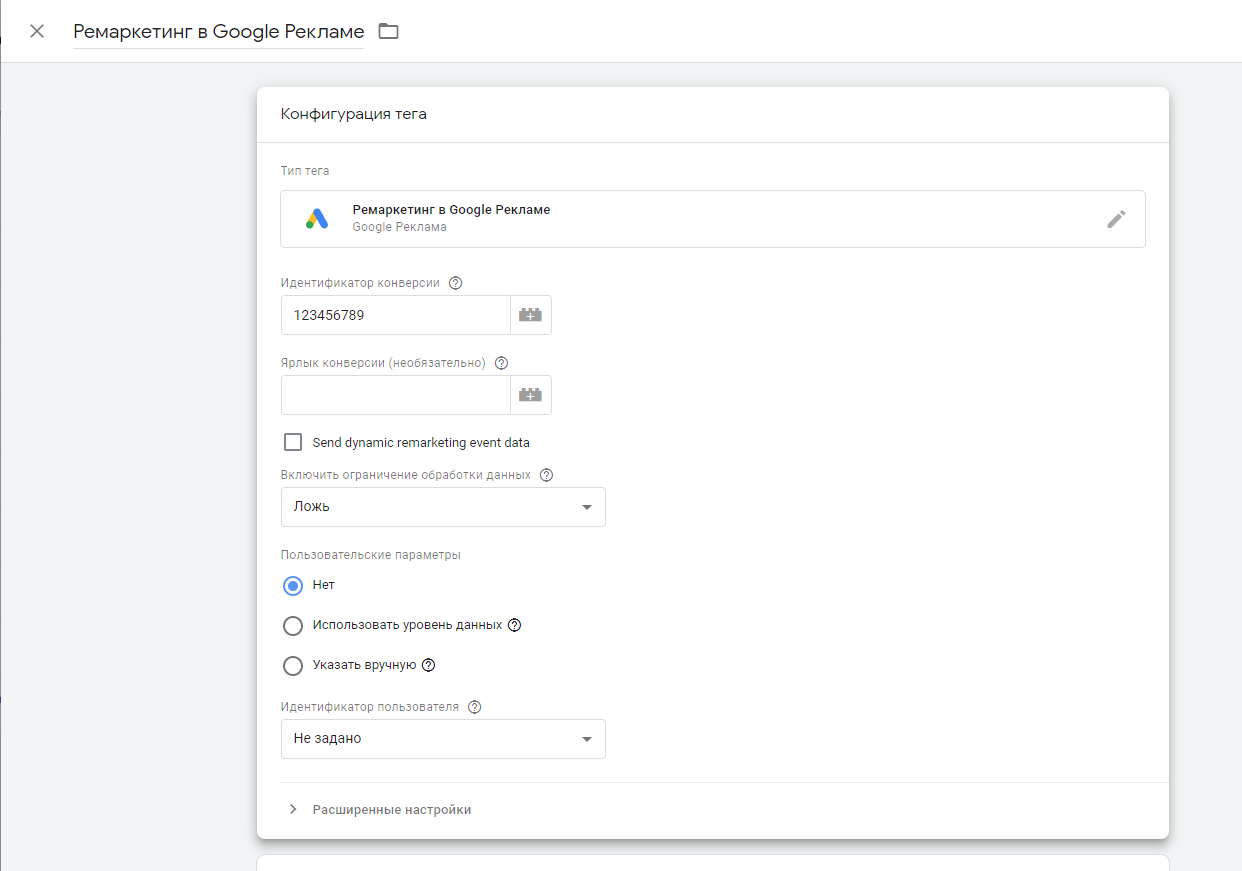Open the Ложь data processing dropdown
1242x871 pixels.
tap(443, 507)
